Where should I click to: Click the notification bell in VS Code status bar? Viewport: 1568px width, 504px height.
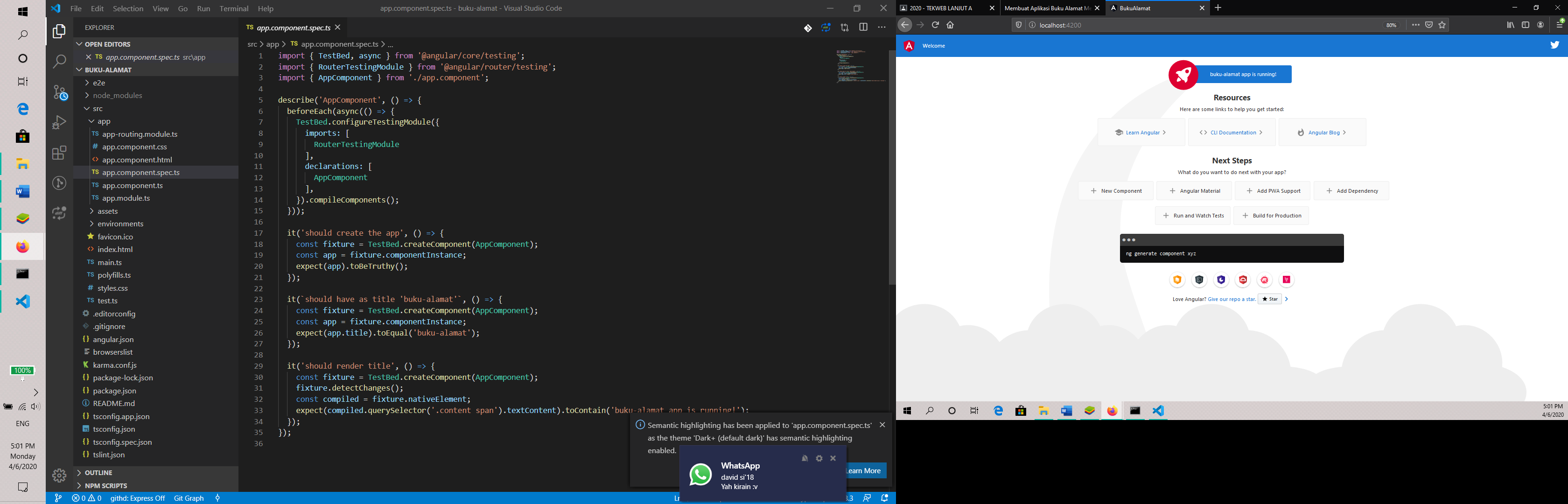pos(885,498)
